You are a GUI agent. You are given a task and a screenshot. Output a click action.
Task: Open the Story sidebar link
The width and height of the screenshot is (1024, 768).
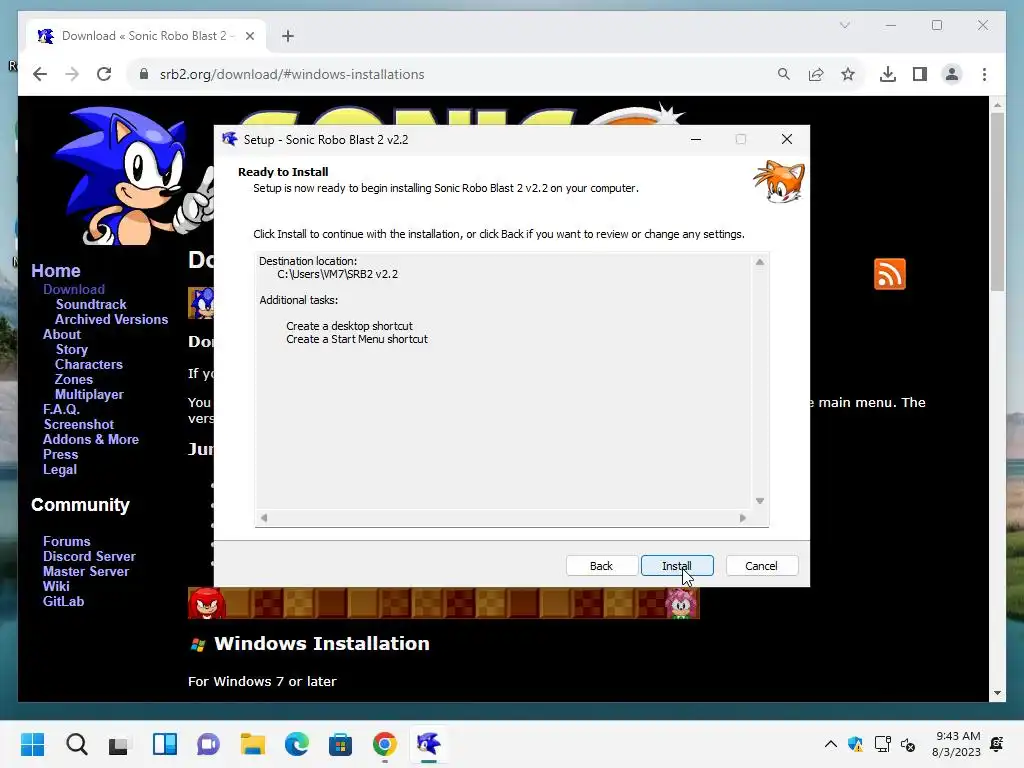pyautogui.click(x=71, y=349)
